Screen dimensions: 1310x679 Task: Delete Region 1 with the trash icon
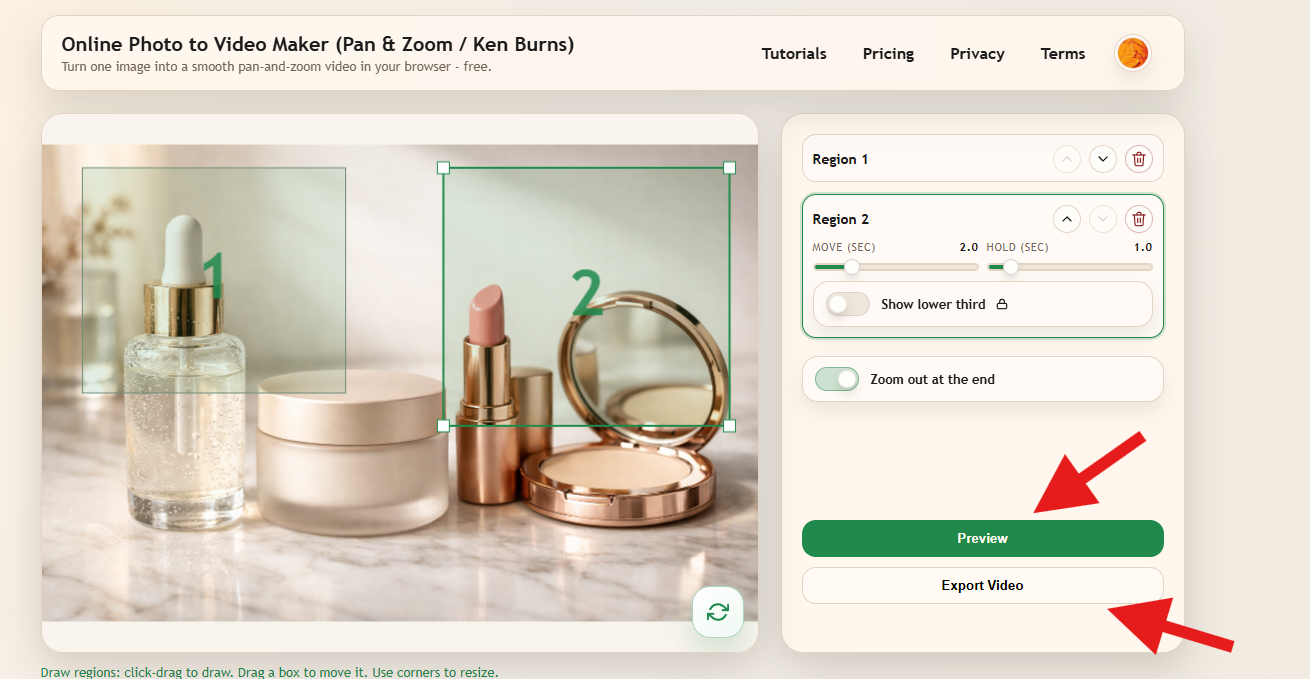point(1138,158)
